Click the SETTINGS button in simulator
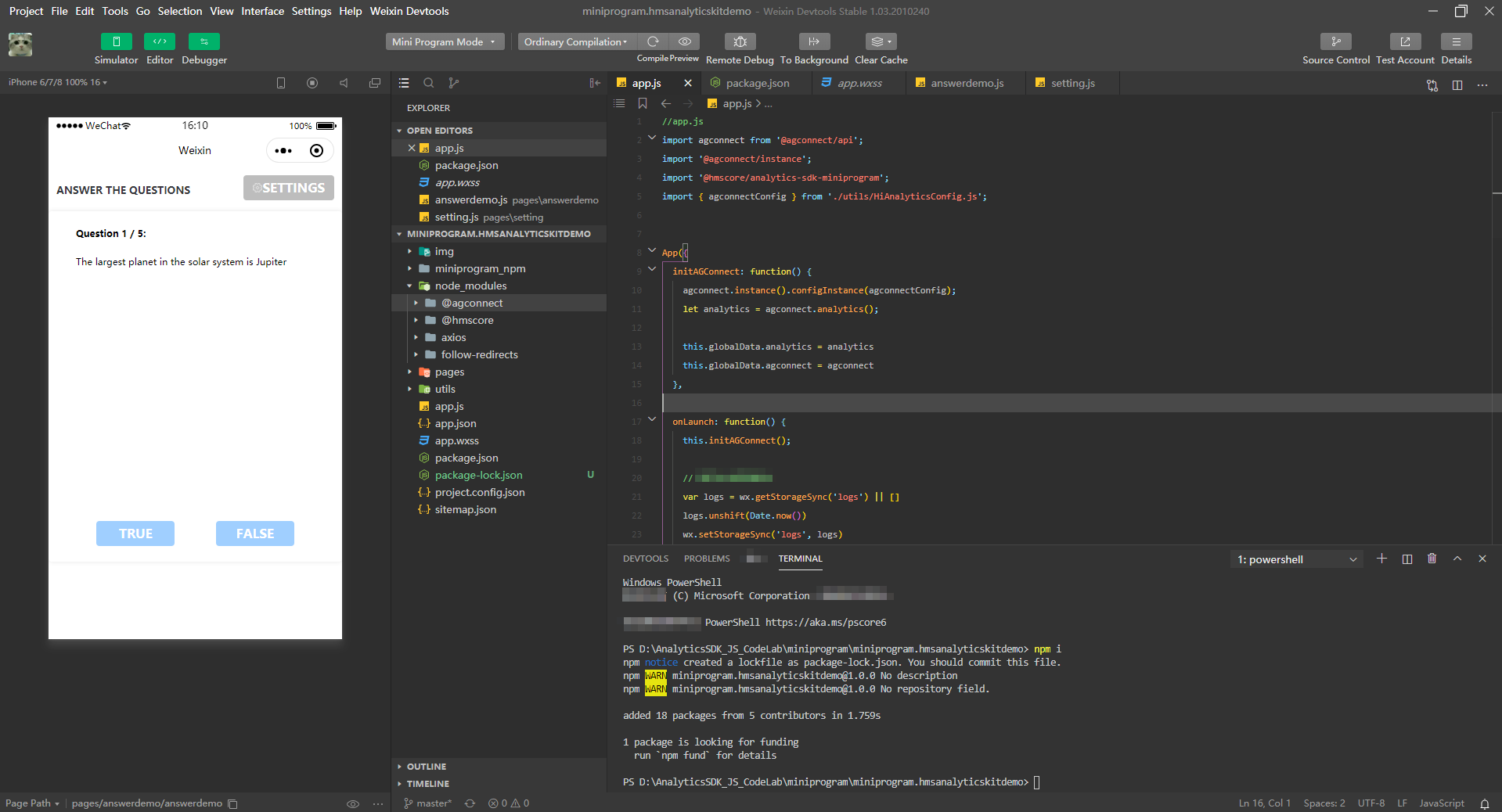 288,188
